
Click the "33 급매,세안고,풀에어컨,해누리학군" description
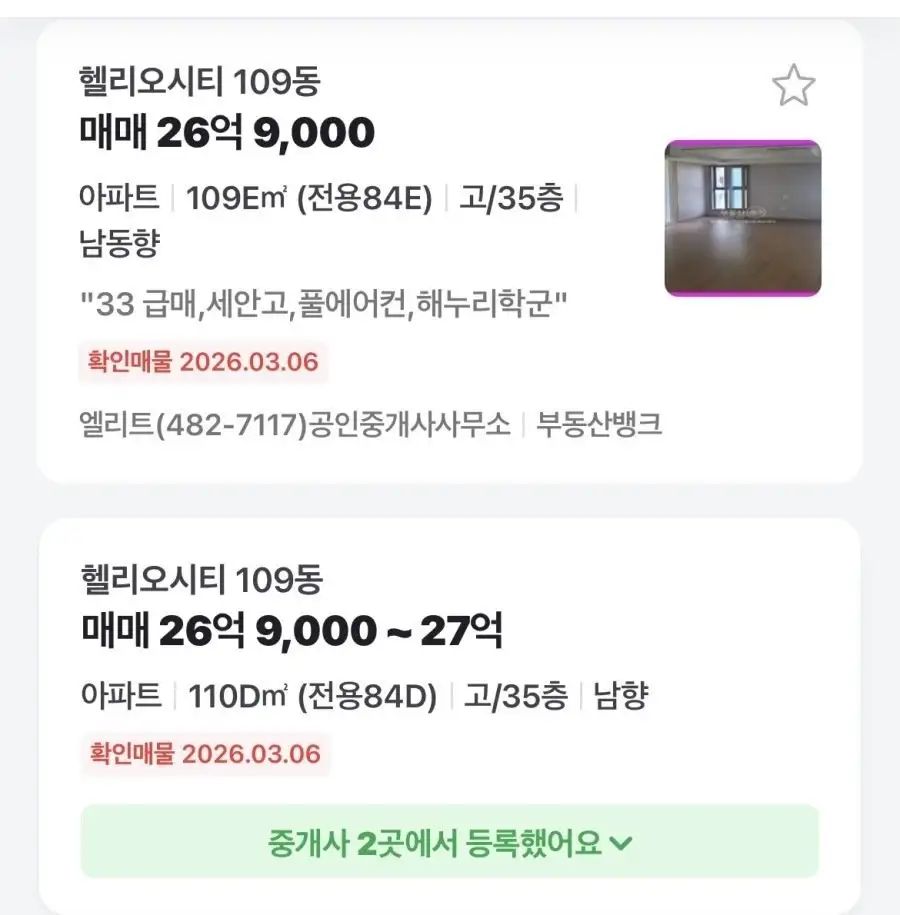pos(324,301)
